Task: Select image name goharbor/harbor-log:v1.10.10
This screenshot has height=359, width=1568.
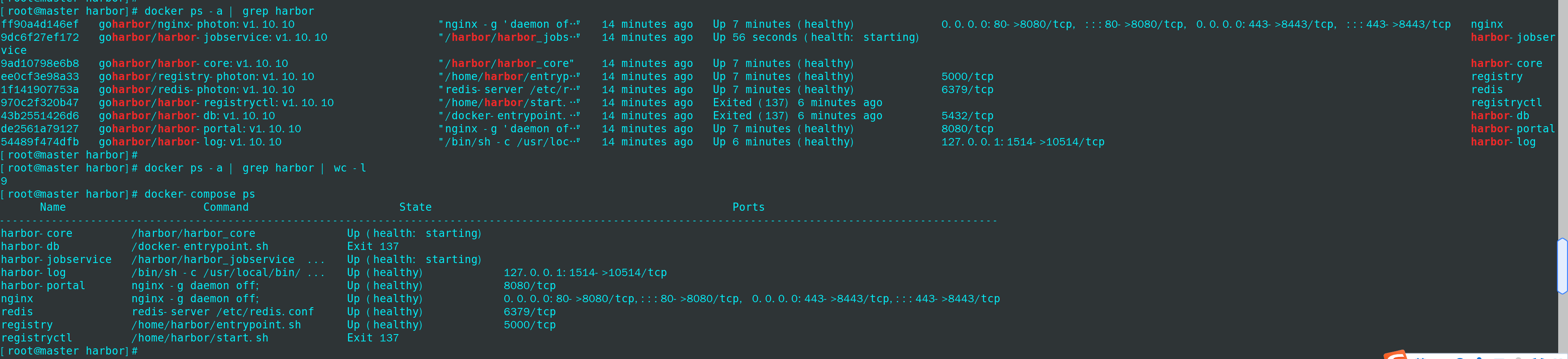Action: point(190,142)
